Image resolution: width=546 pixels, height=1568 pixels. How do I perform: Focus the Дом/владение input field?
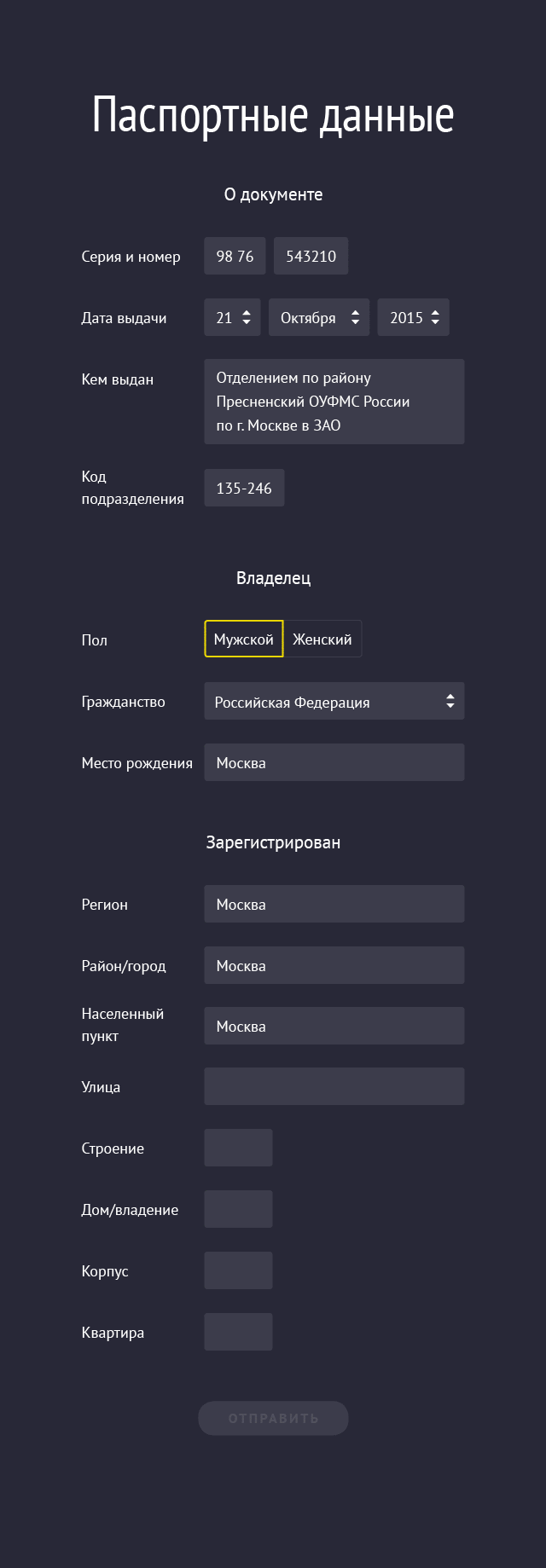238,1209
